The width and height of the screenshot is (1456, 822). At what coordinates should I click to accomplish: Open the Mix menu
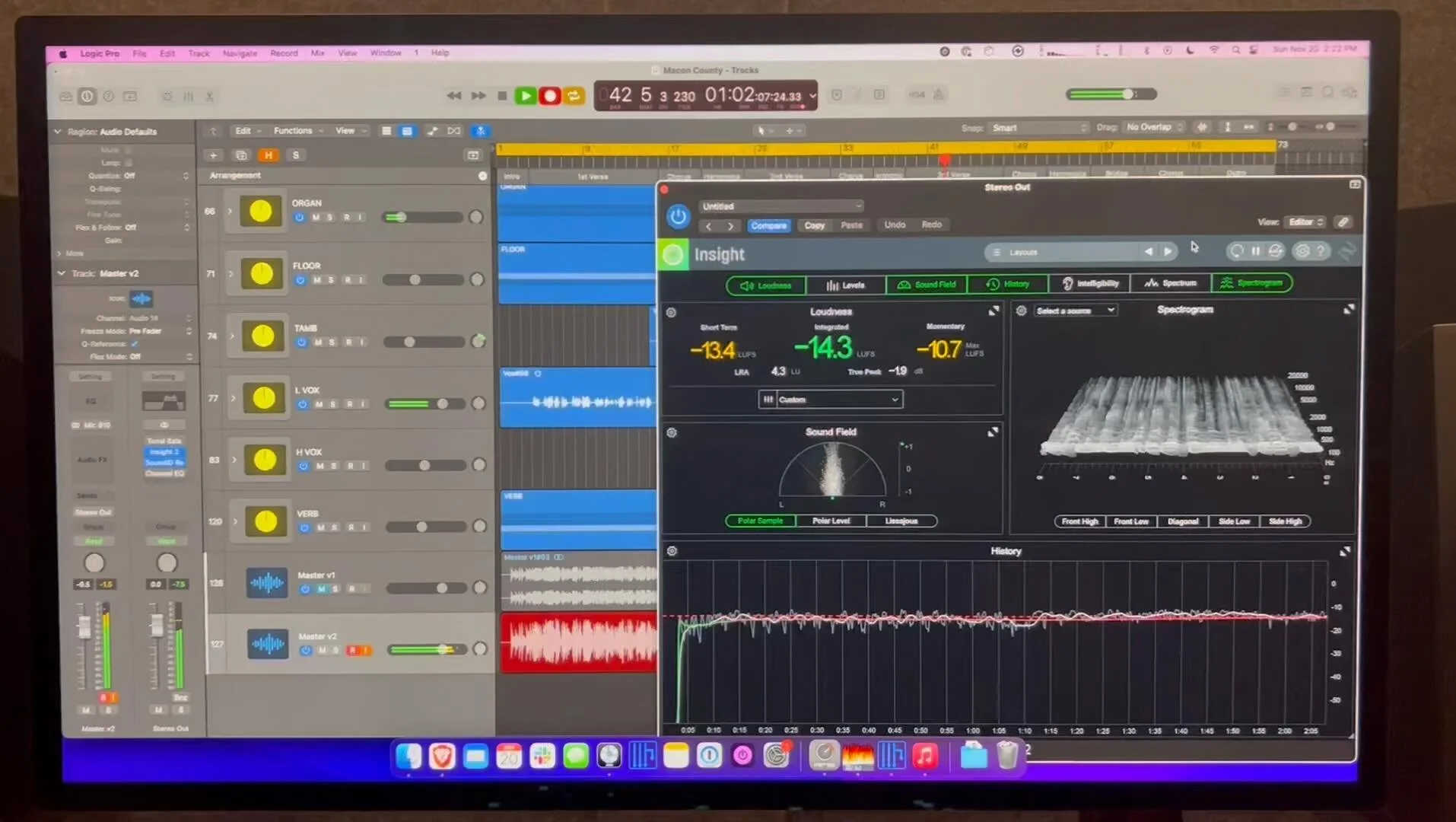point(318,53)
